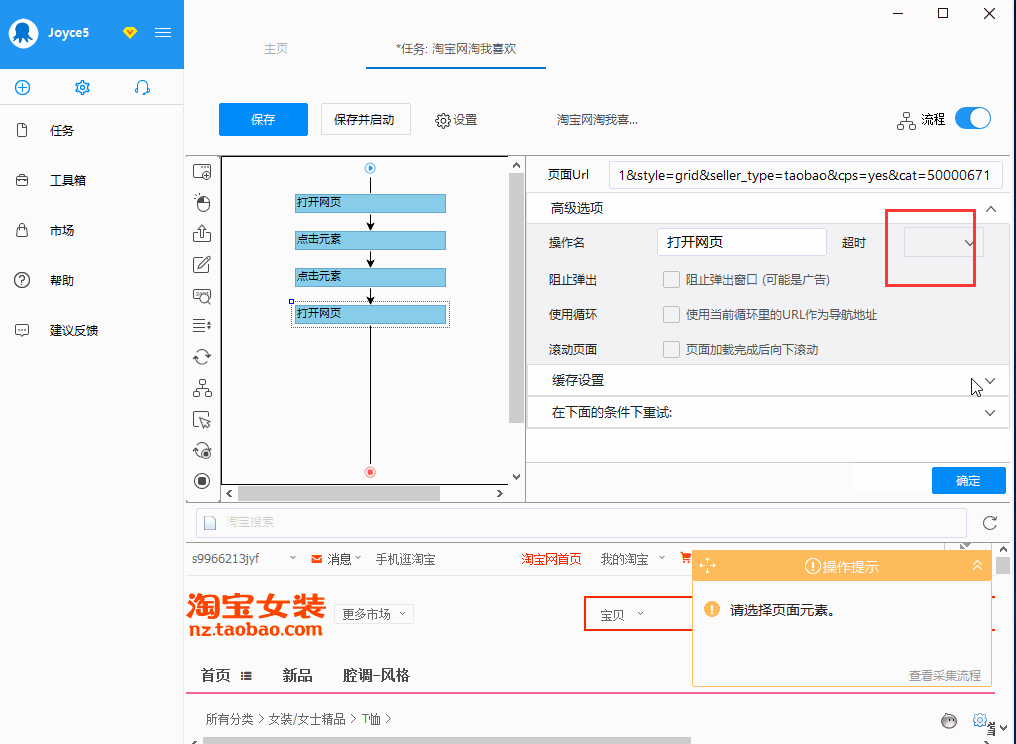
Task: Collapse the 操作提示 panel chevron
Action: [977, 566]
